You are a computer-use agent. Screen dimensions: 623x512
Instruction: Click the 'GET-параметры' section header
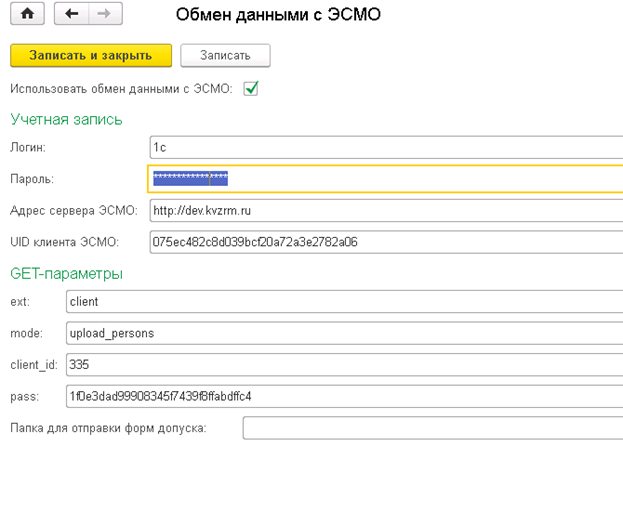67,273
